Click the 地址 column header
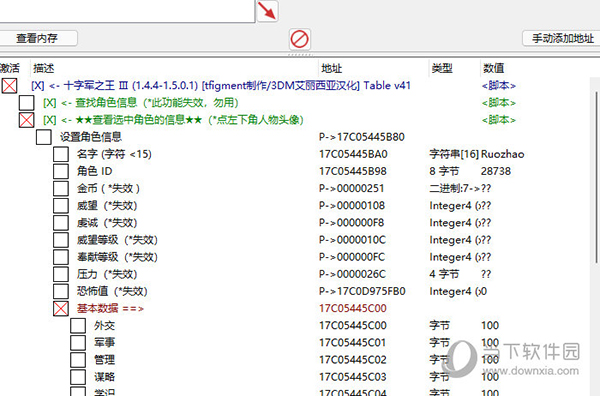The height and width of the screenshot is (396, 600). point(331,68)
